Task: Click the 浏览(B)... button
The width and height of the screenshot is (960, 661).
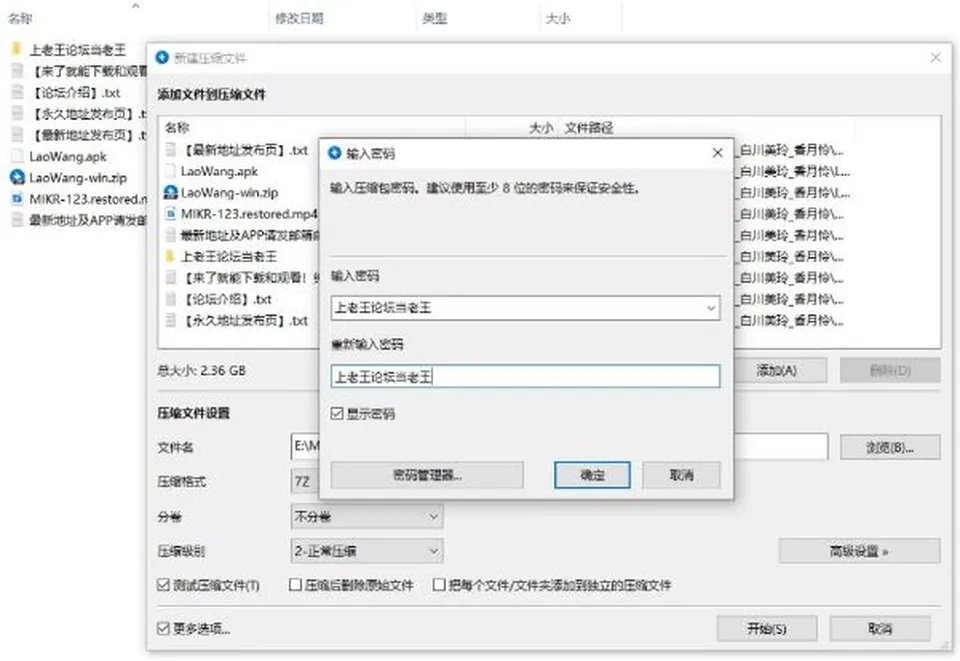Action: point(890,447)
